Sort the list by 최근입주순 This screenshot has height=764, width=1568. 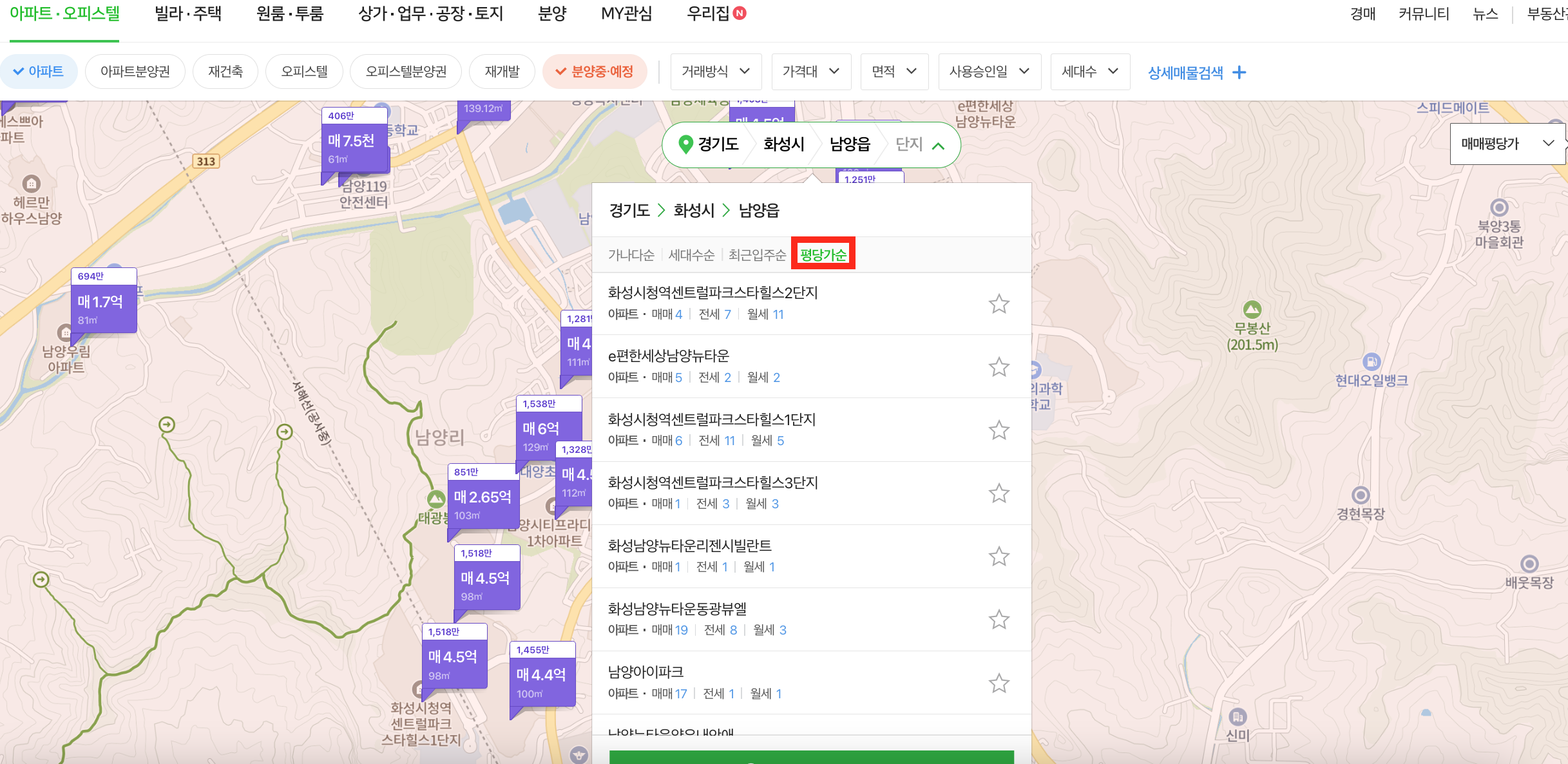click(757, 255)
